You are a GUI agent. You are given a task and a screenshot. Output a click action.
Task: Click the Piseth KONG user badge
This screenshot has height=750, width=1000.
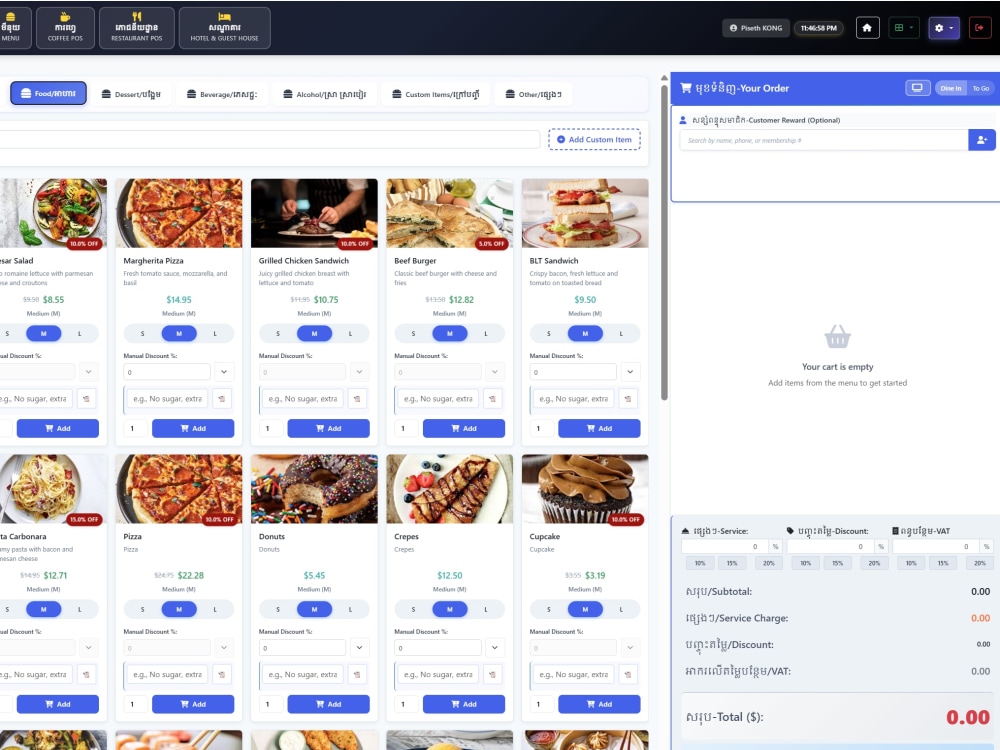point(756,28)
